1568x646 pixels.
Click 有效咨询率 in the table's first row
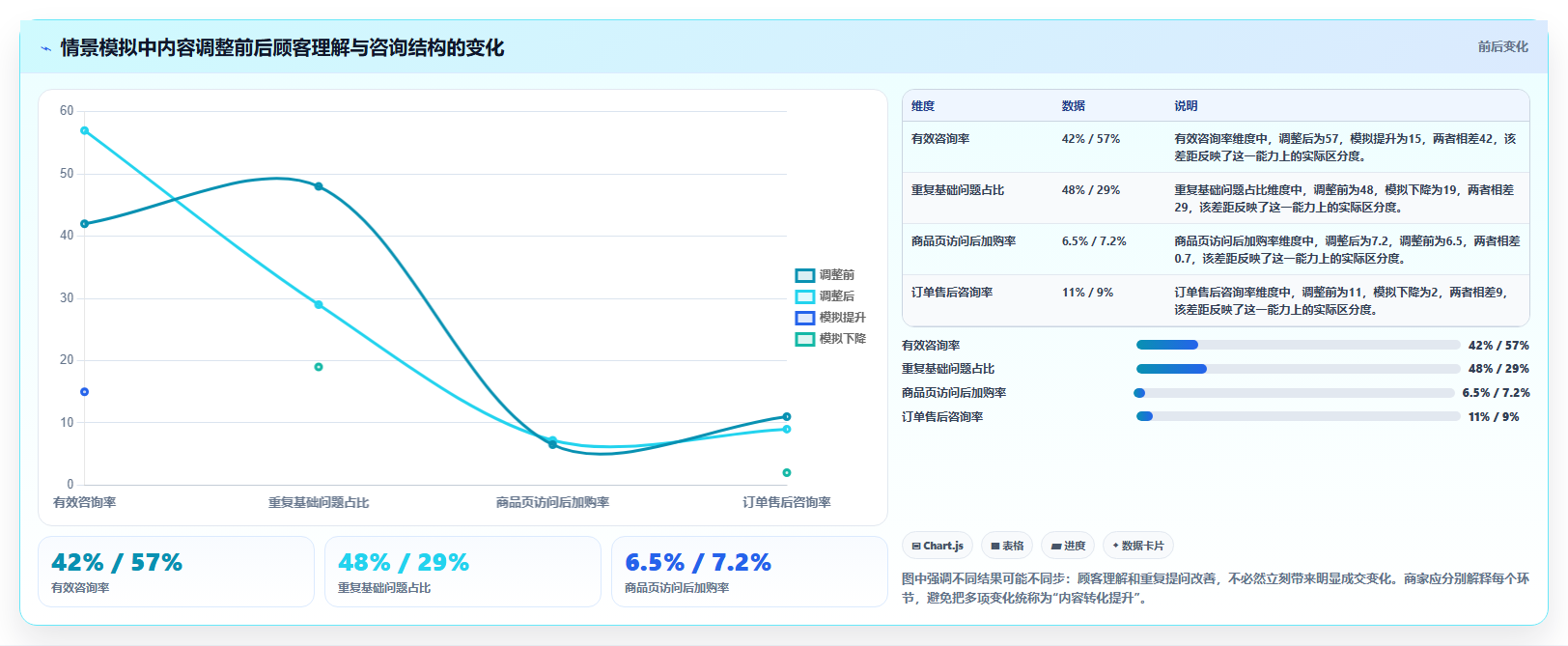pyautogui.click(x=940, y=139)
